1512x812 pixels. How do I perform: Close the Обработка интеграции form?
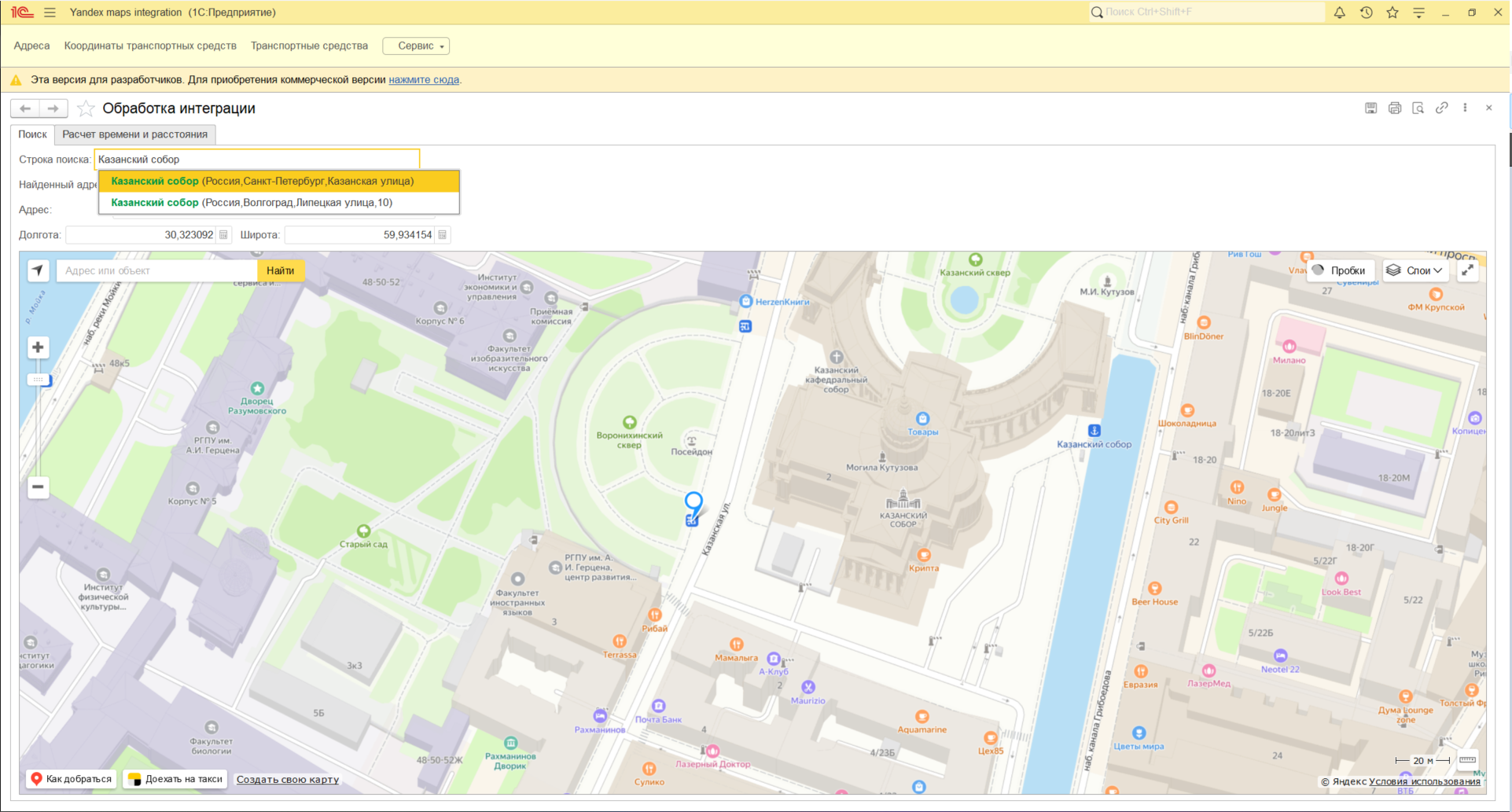(1488, 108)
